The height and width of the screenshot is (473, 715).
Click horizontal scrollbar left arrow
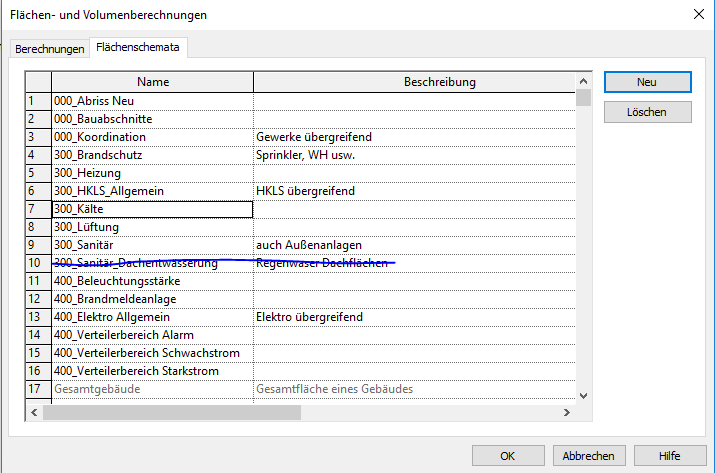point(33,412)
